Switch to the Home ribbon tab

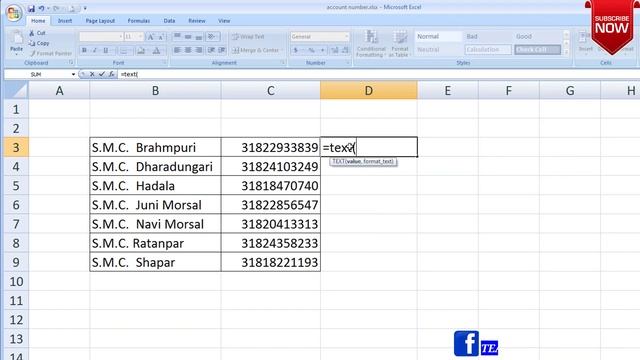[x=38, y=21]
